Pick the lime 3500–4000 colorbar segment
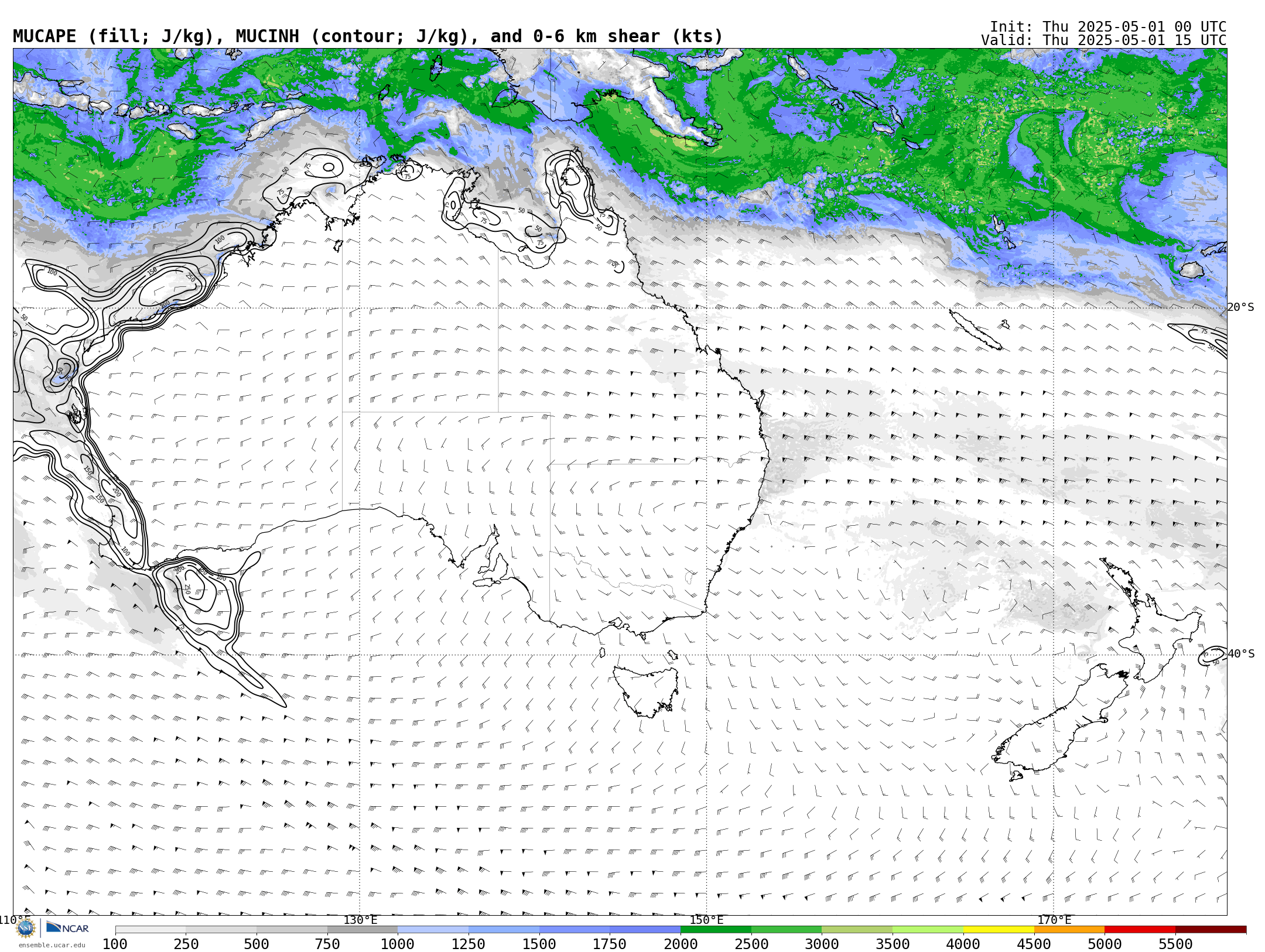The height and width of the screenshot is (952, 1265). pyautogui.click(x=928, y=930)
